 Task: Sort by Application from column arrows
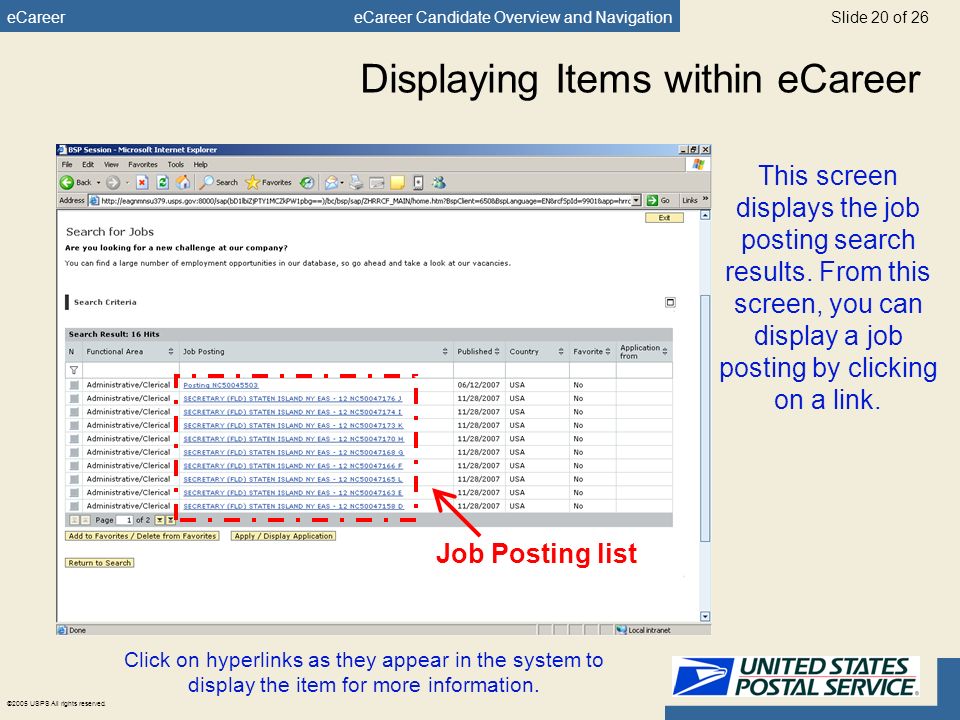point(665,351)
